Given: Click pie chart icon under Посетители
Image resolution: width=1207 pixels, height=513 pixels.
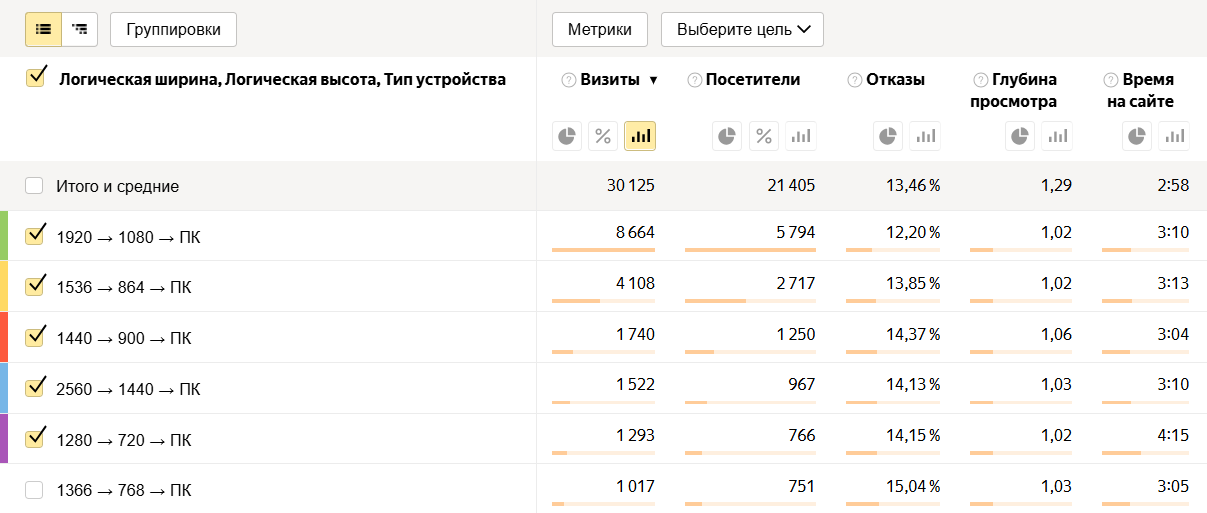Looking at the screenshot, I should point(728,136).
